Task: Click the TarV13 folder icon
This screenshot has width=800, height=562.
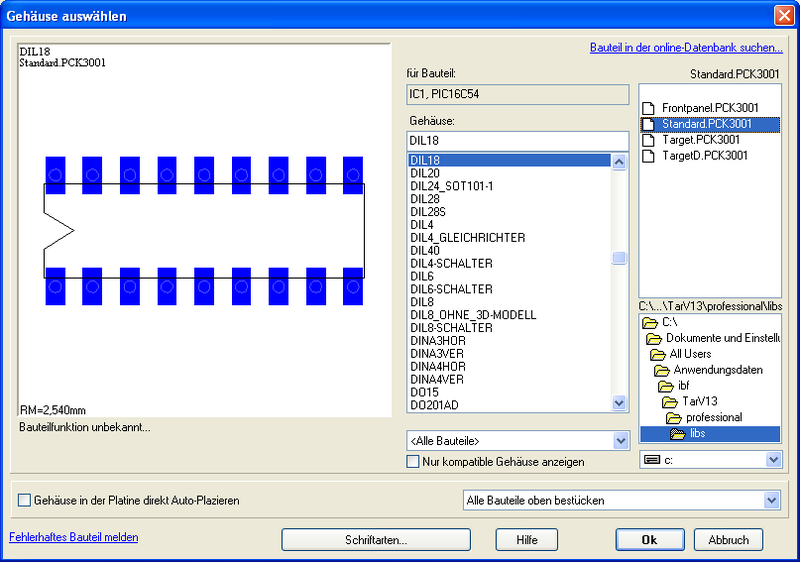Action: coord(670,402)
